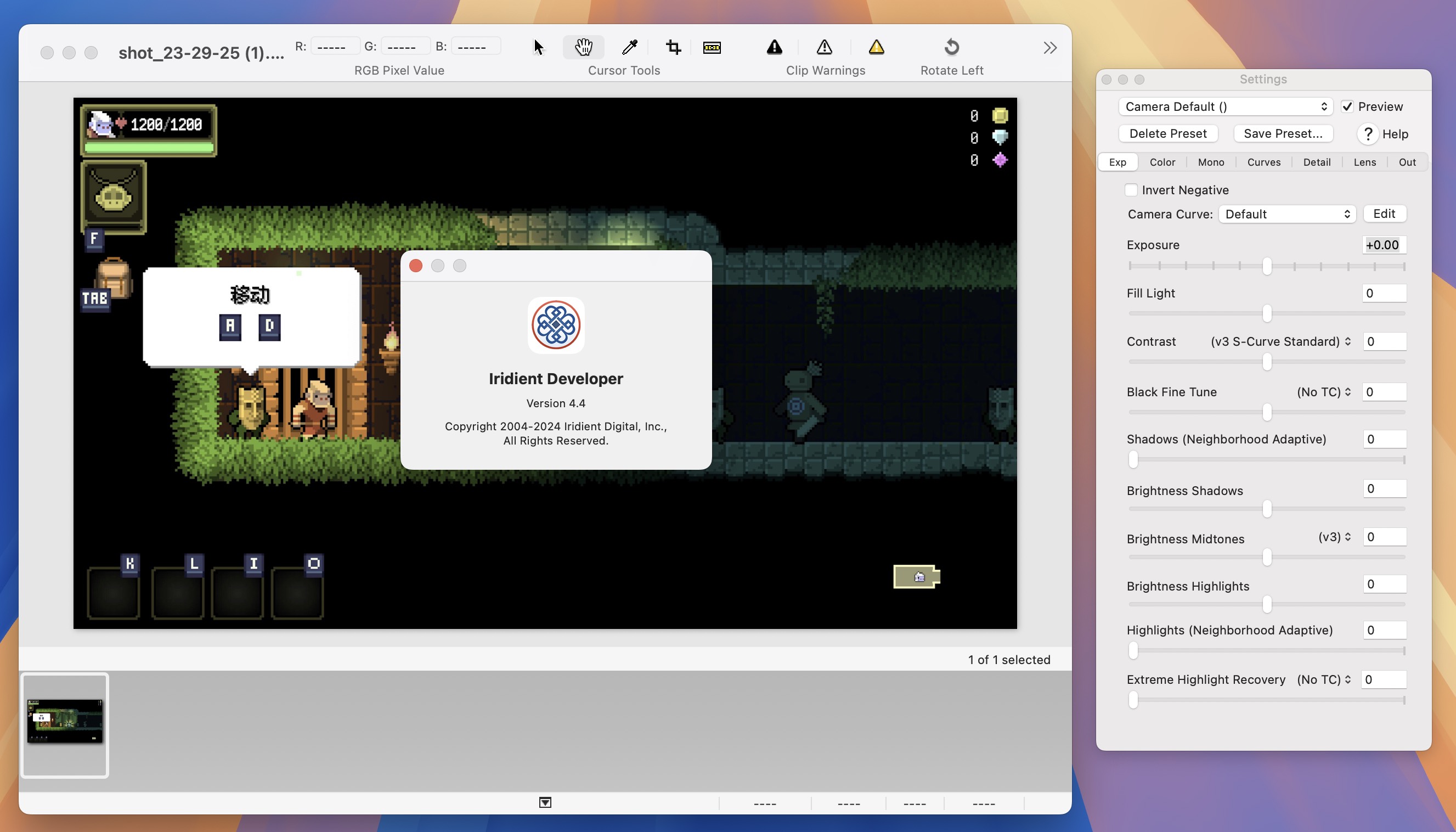Toggle the yellow clip warning triangle
Screen dimensions: 1456x832
(876, 47)
